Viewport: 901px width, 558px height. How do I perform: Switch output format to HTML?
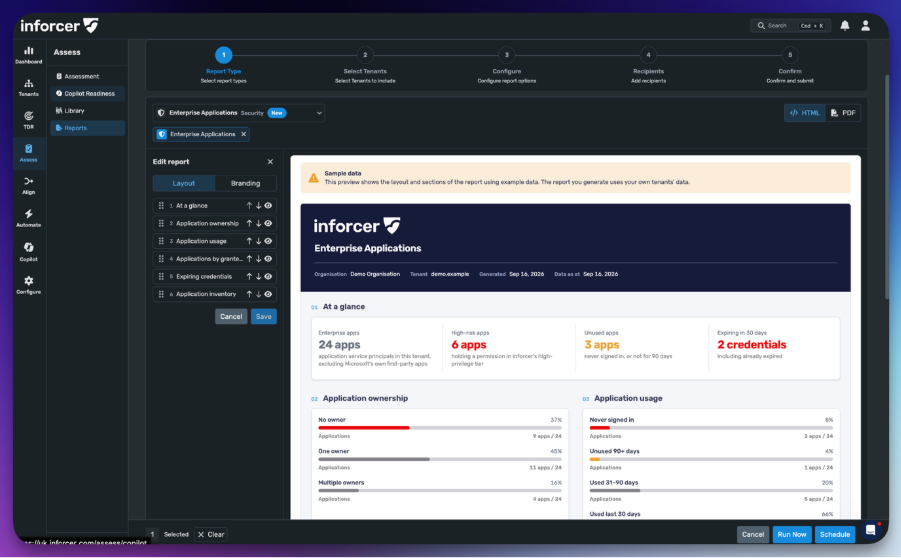coord(804,113)
